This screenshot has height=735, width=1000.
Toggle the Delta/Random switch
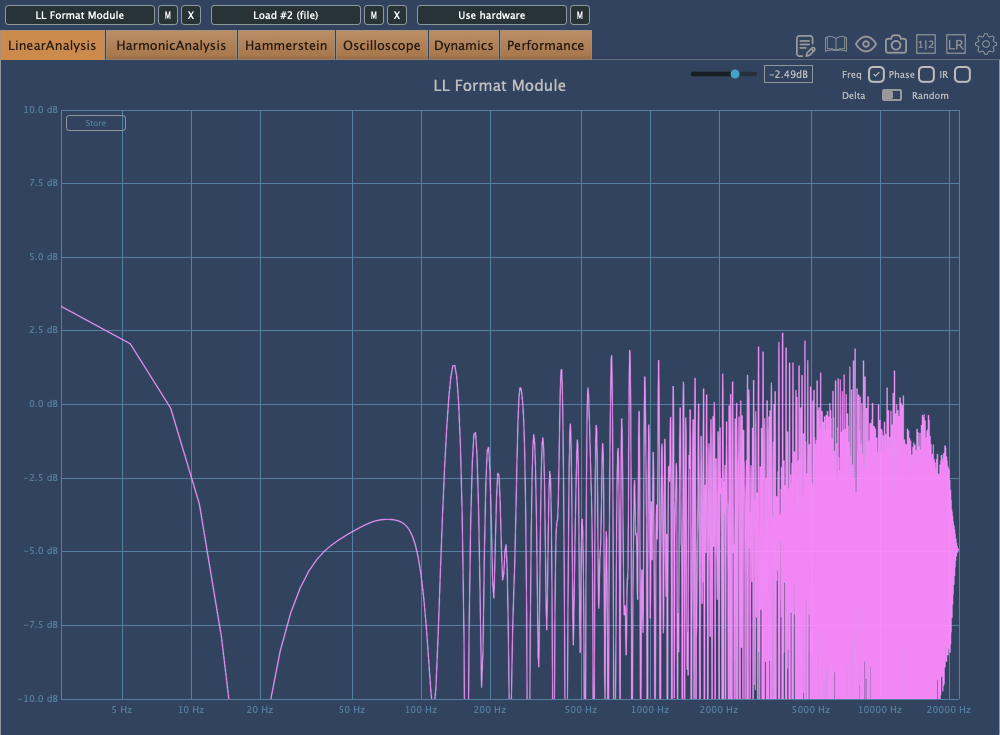(891, 95)
